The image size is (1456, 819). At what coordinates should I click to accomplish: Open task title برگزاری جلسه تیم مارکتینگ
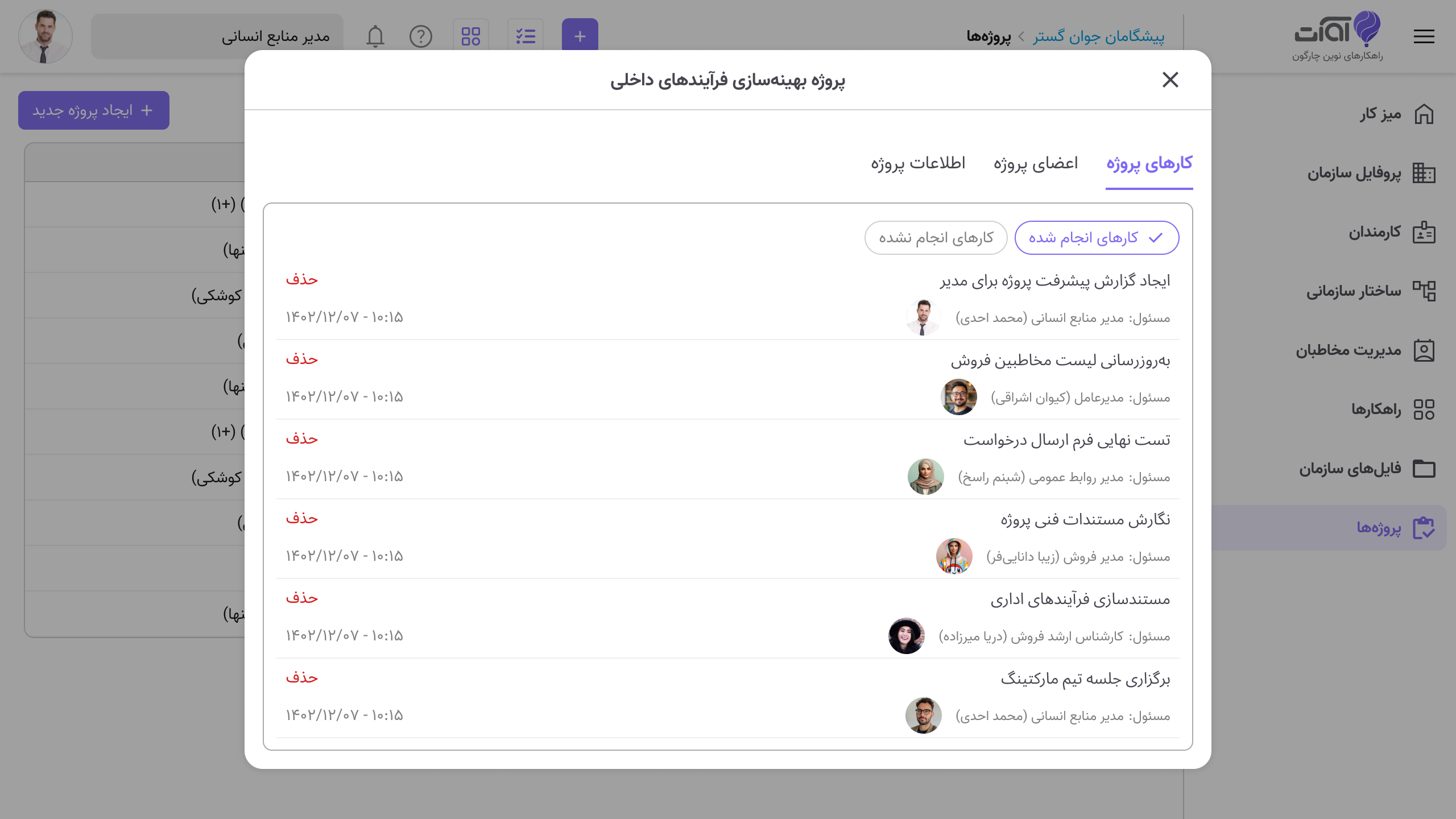click(x=1085, y=679)
